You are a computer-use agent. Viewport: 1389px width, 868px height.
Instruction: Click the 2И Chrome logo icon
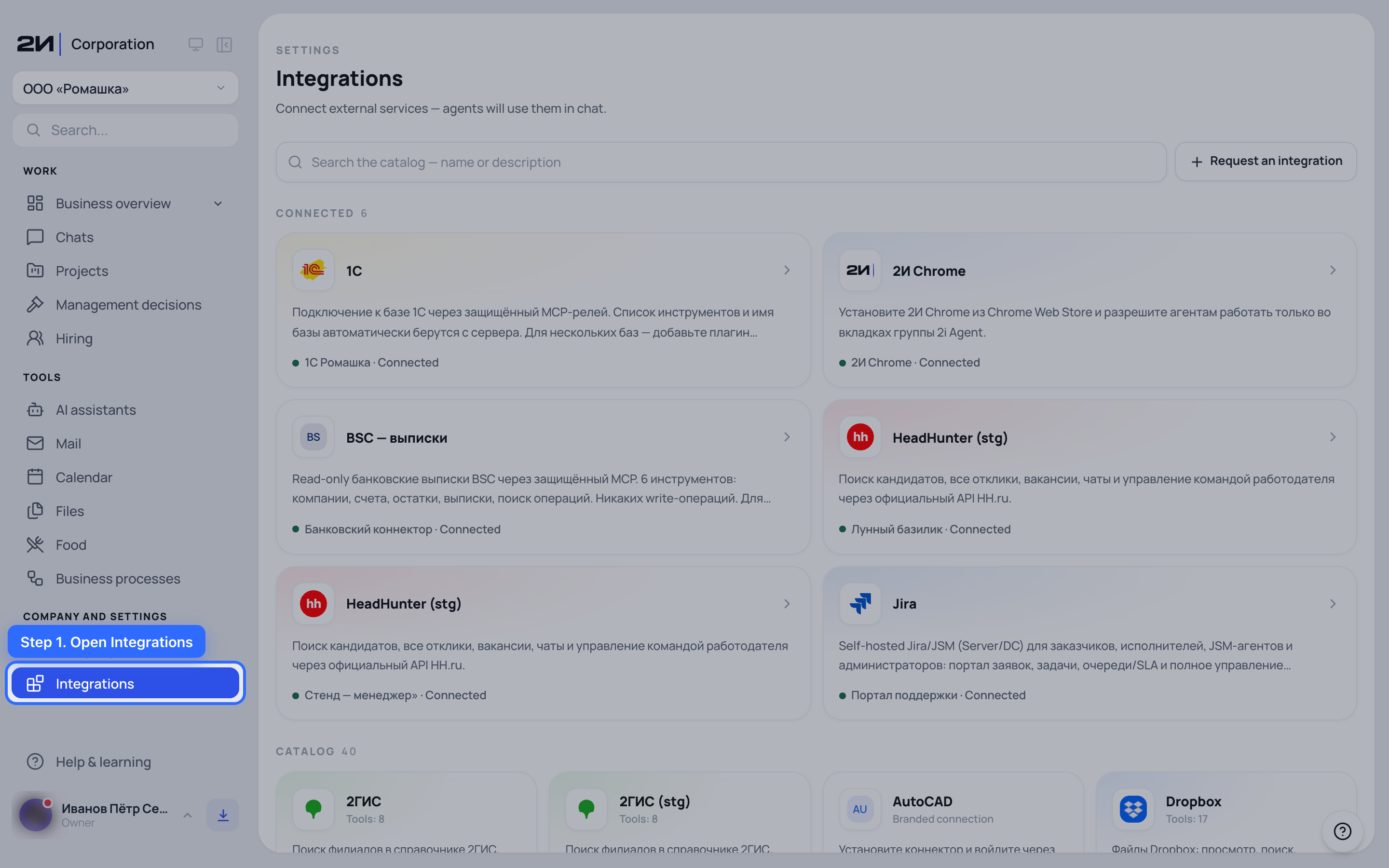pyautogui.click(x=860, y=271)
